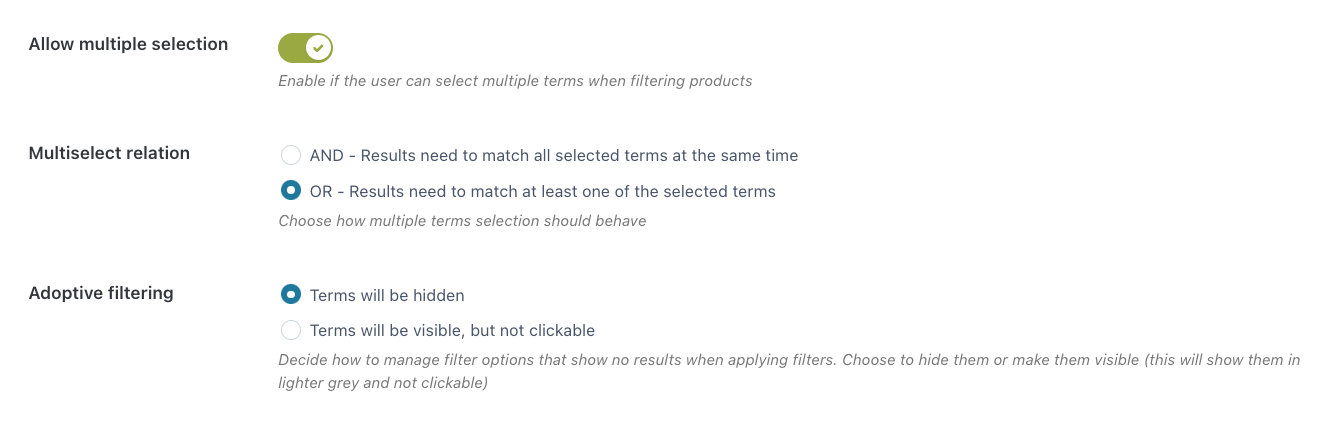This screenshot has height=435, width=1324.
Task: Select "Terms will be visible, but not clickable" radio
Action: (x=291, y=330)
